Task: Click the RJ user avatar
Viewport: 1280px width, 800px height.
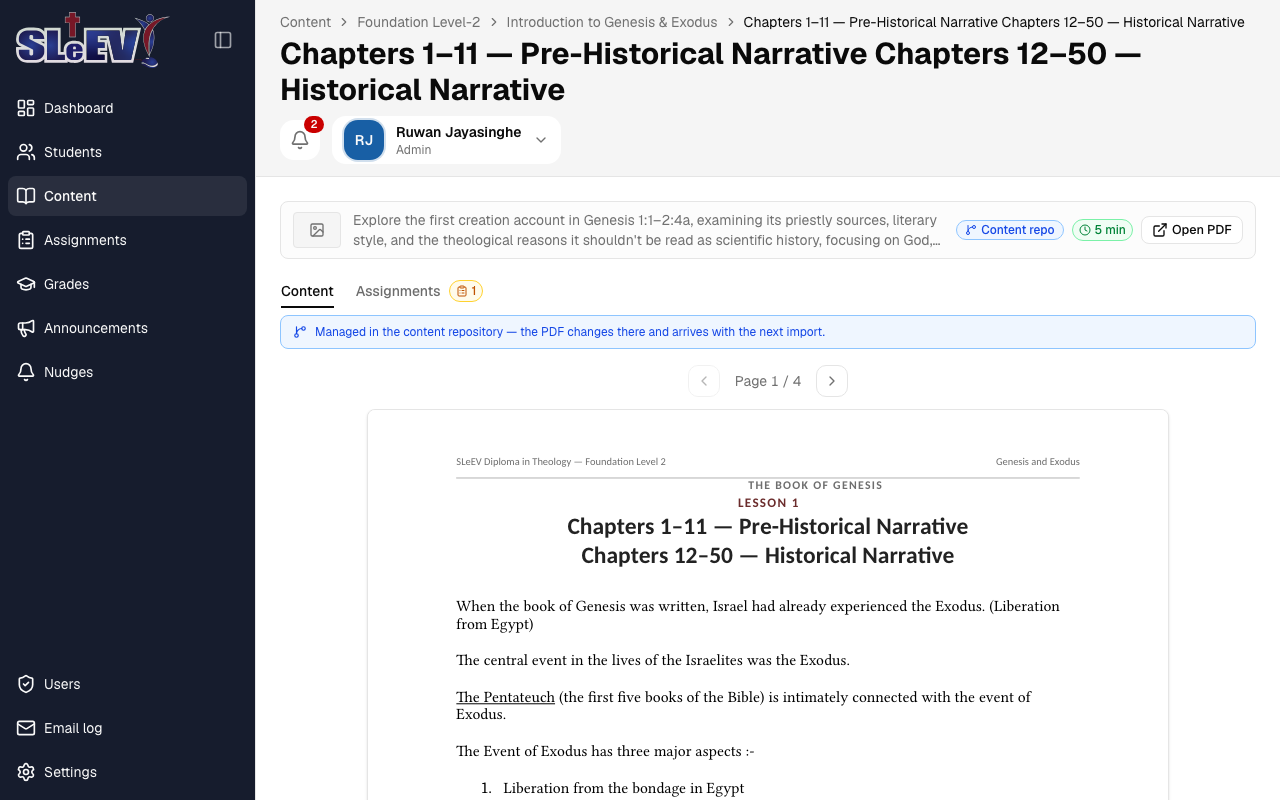Action: coord(364,140)
